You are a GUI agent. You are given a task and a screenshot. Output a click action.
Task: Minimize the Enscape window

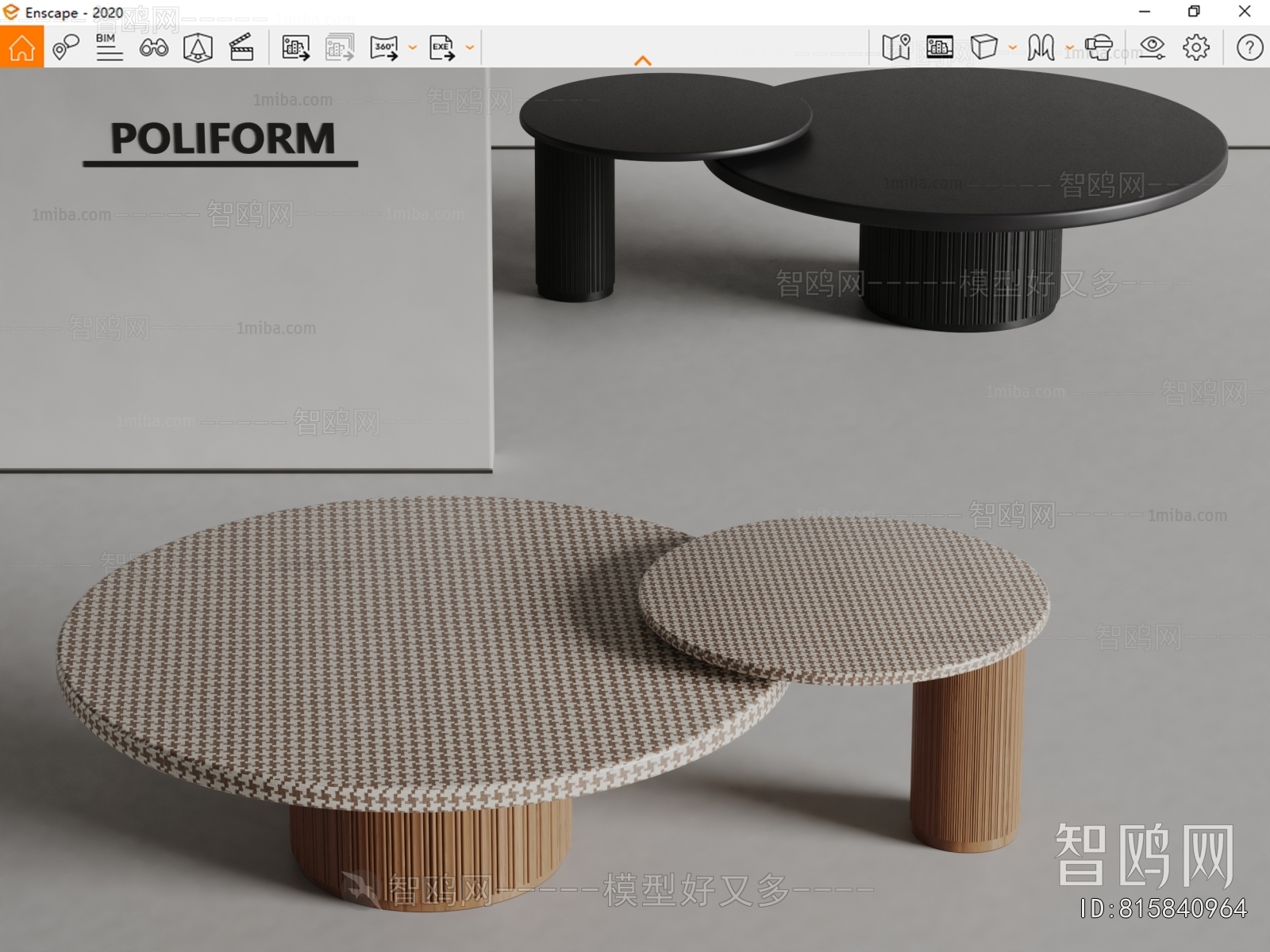coord(1145,12)
